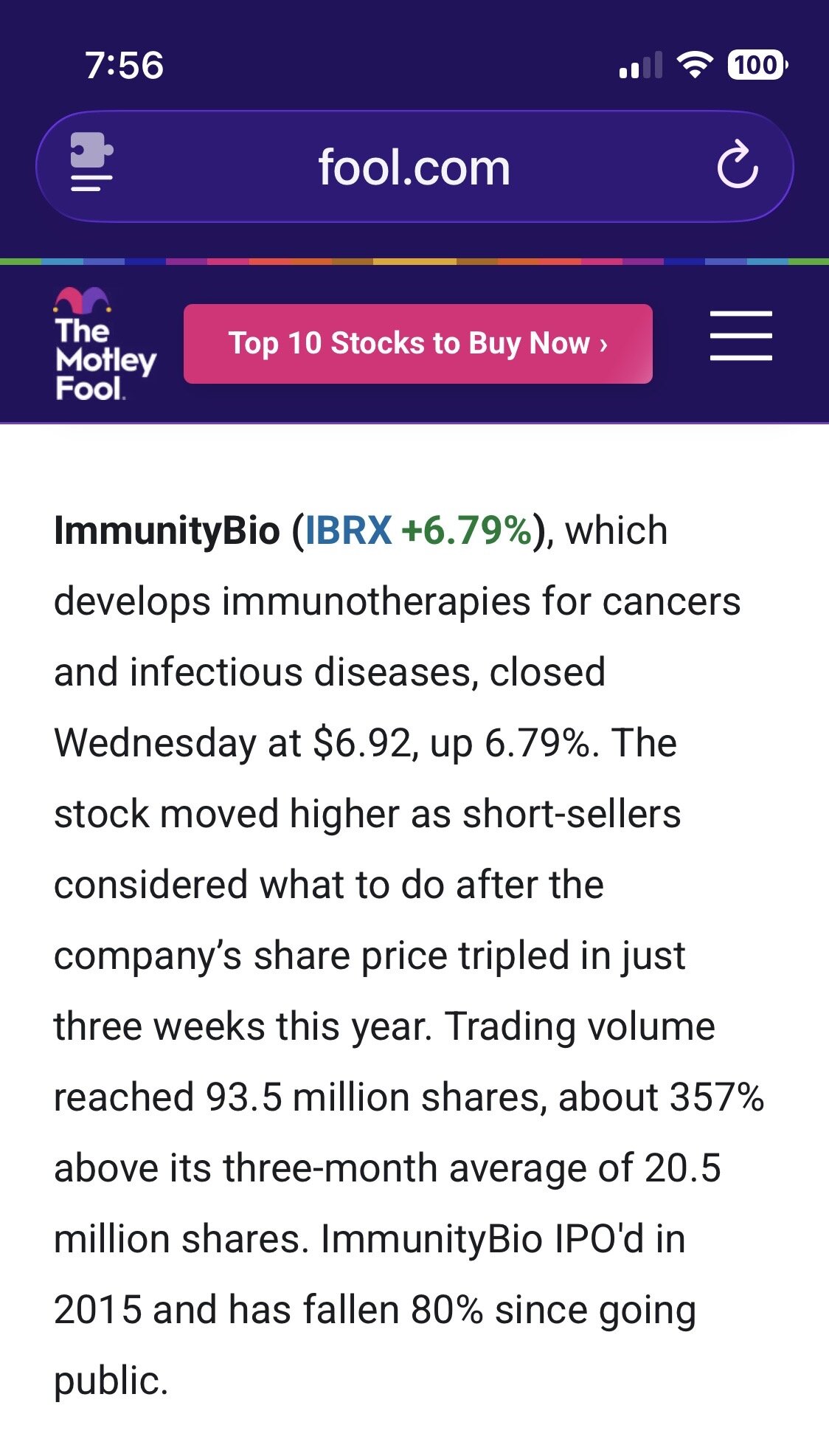Click the chevron arrow after Buy Now

(x=603, y=344)
